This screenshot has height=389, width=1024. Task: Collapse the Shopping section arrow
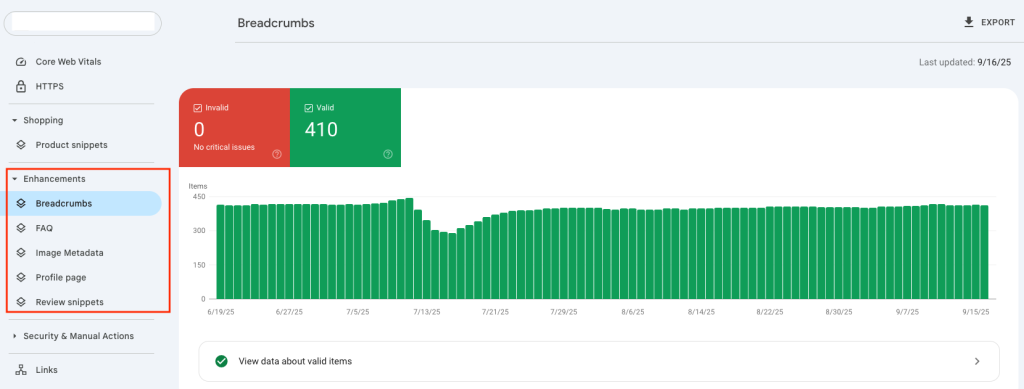pyautogui.click(x=14, y=121)
